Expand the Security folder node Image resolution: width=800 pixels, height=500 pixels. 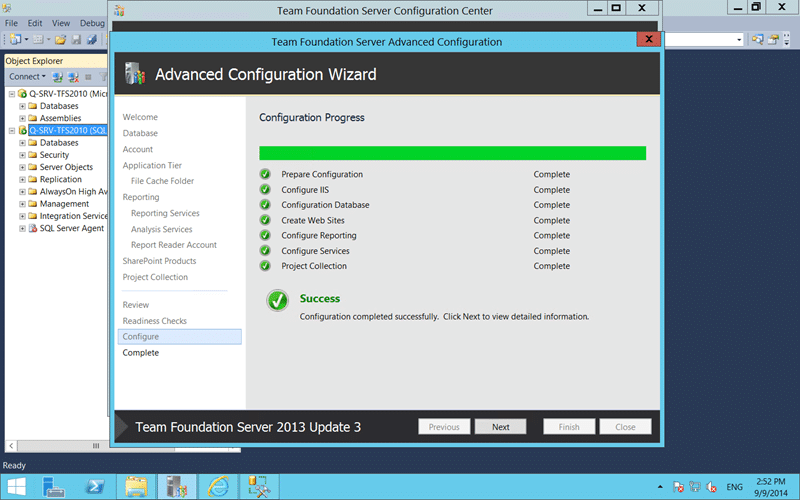click(22, 155)
